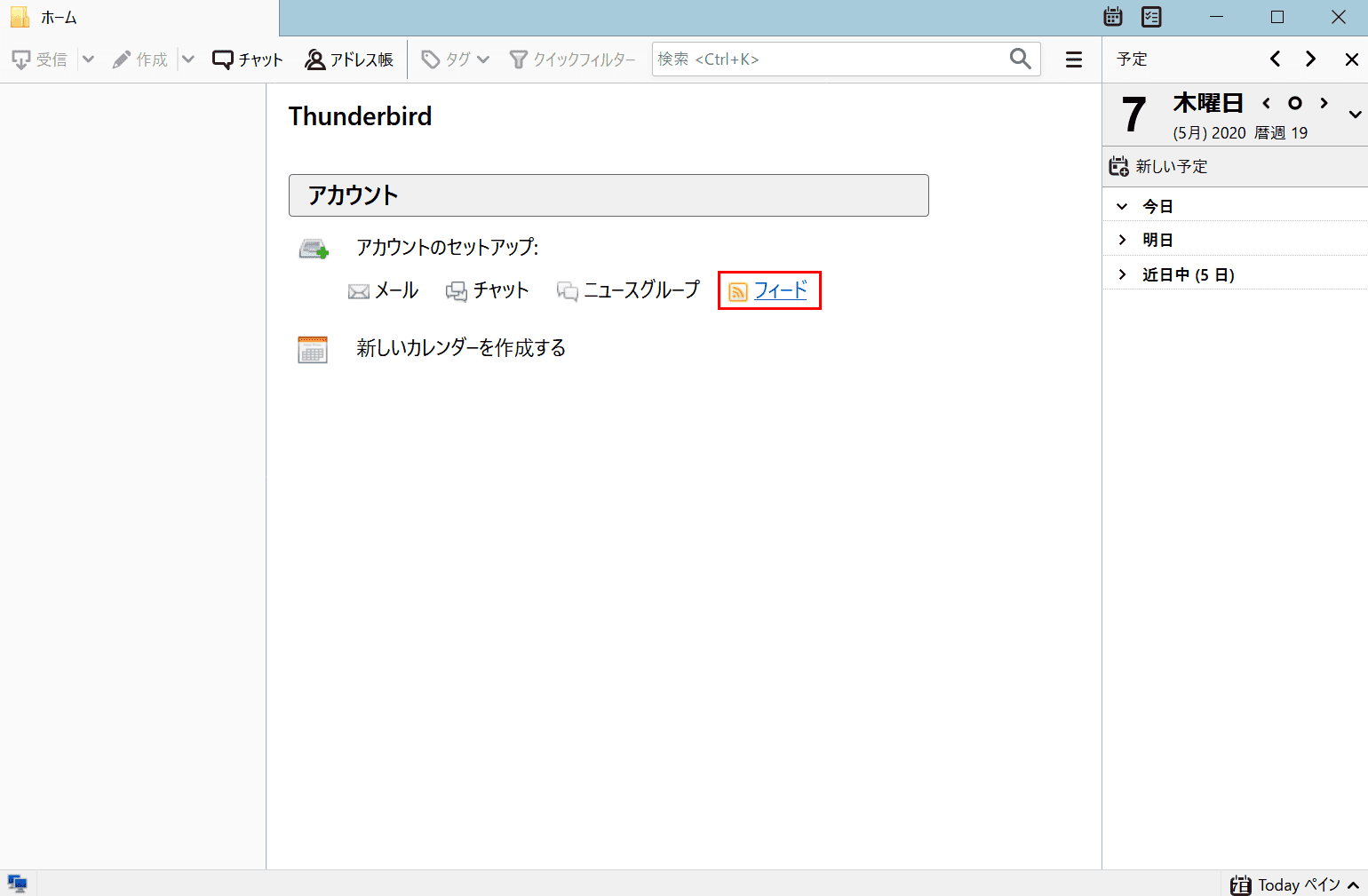Click the フィード setup link
Viewport: 1368px width, 896px height.
768,290
